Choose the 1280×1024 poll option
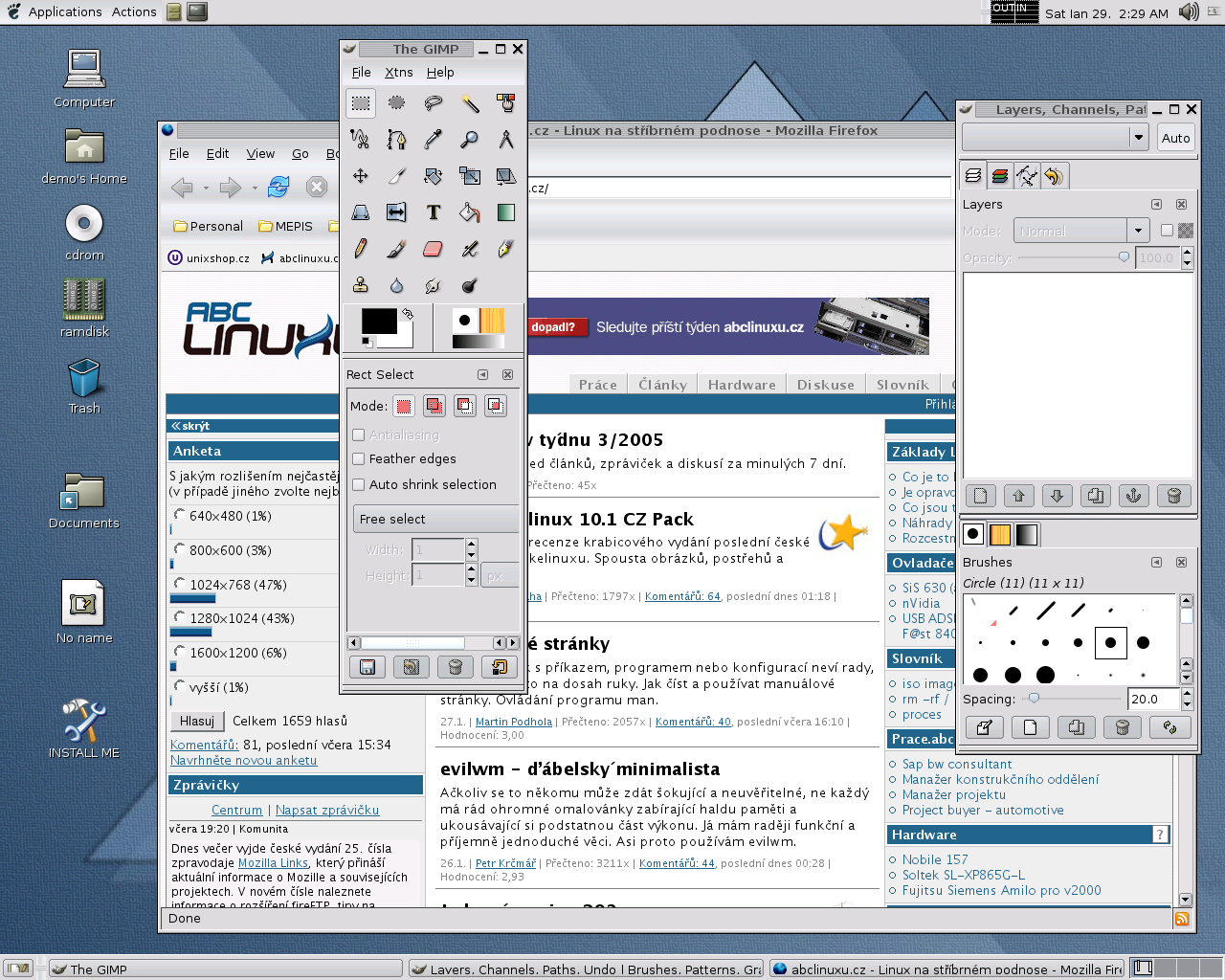Viewport: 1225px width, 980px height. 179,618
